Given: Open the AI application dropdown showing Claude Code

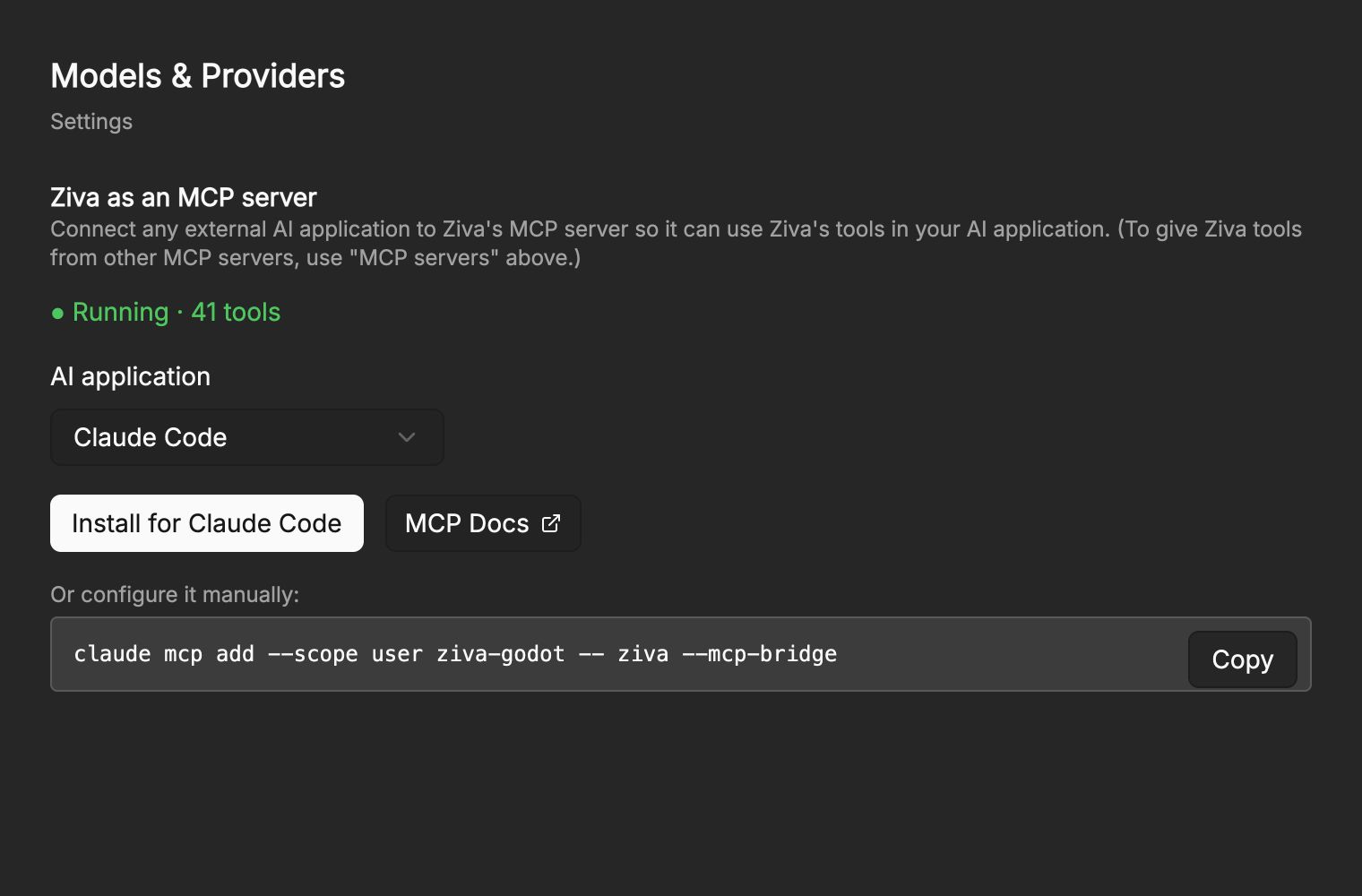Looking at the screenshot, I should [x=247, y=437].
